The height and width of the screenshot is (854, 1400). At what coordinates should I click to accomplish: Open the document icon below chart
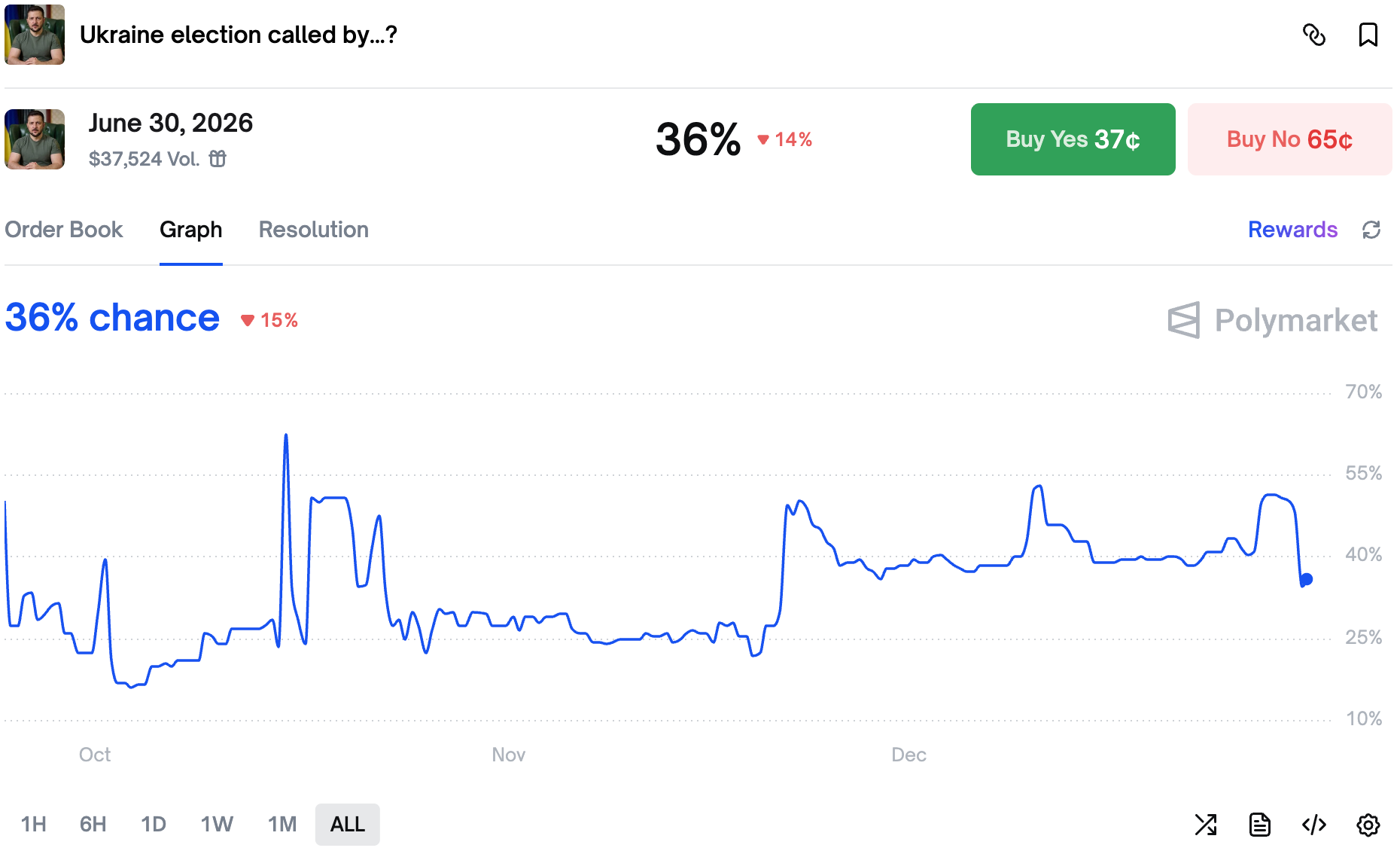pos(1259,825)
